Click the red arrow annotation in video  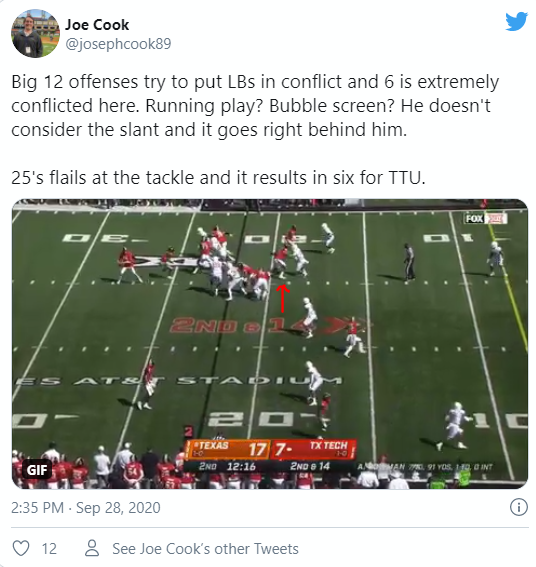(283, 298)
